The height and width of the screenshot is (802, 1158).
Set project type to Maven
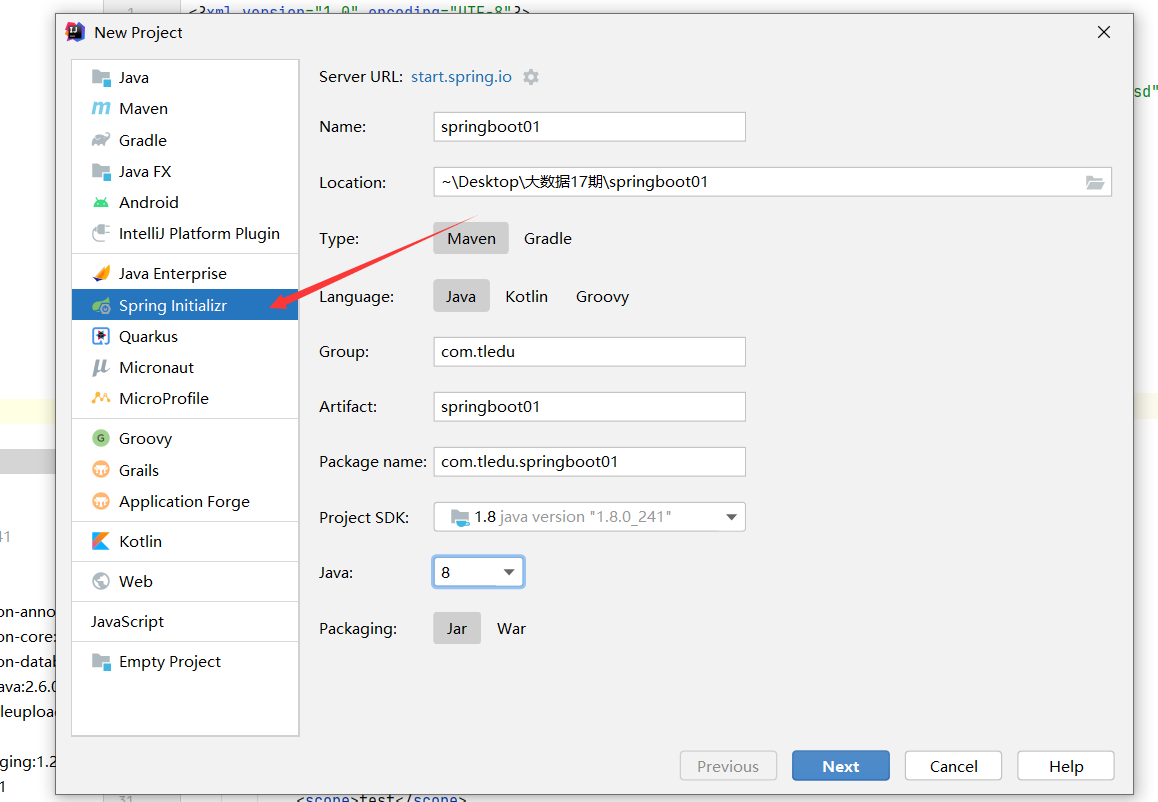[x=471, y=239]
